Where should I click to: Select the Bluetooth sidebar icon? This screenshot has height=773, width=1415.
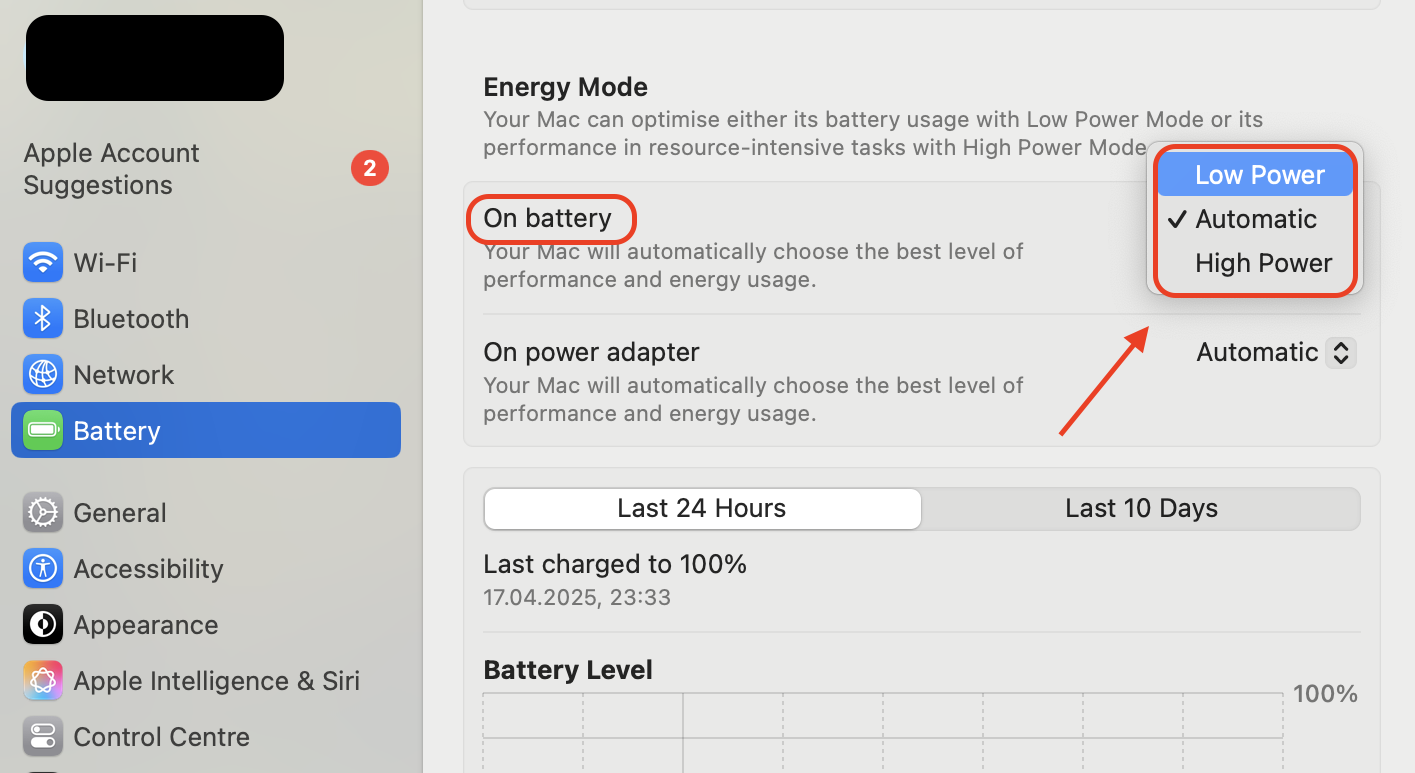[42, 318]
